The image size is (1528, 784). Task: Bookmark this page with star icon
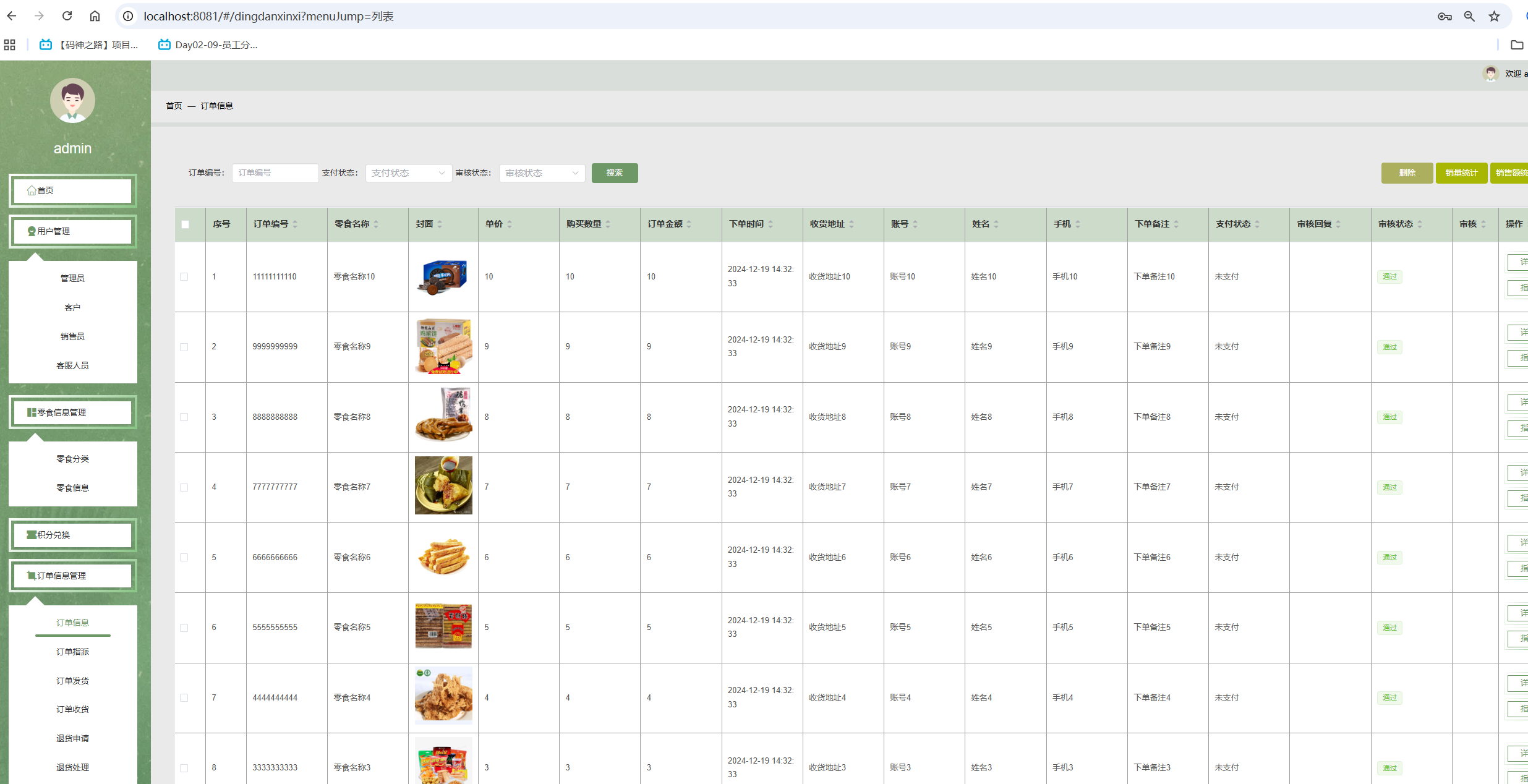click(1494, 16)
